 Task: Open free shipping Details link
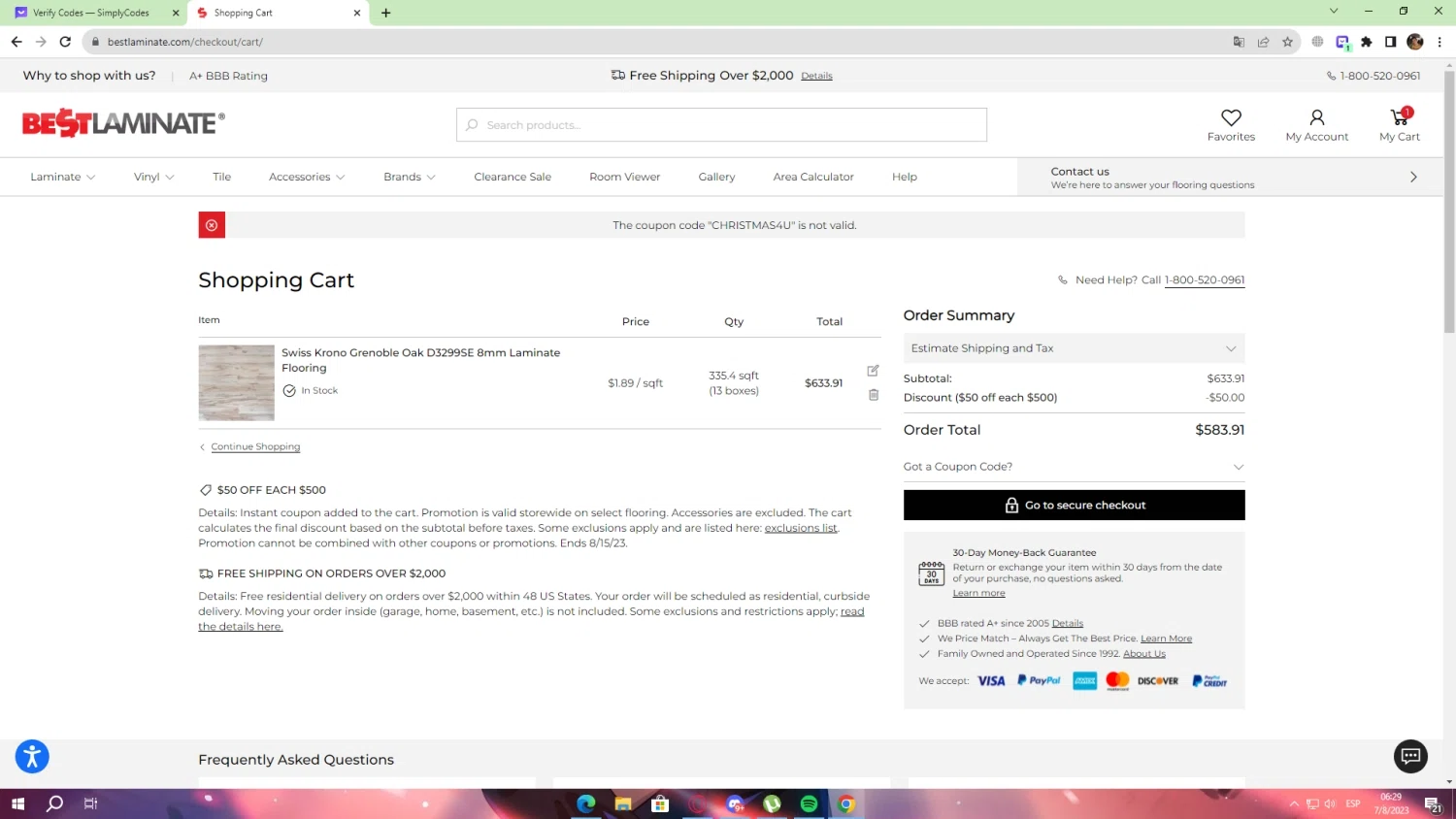[x=817, y=76]
